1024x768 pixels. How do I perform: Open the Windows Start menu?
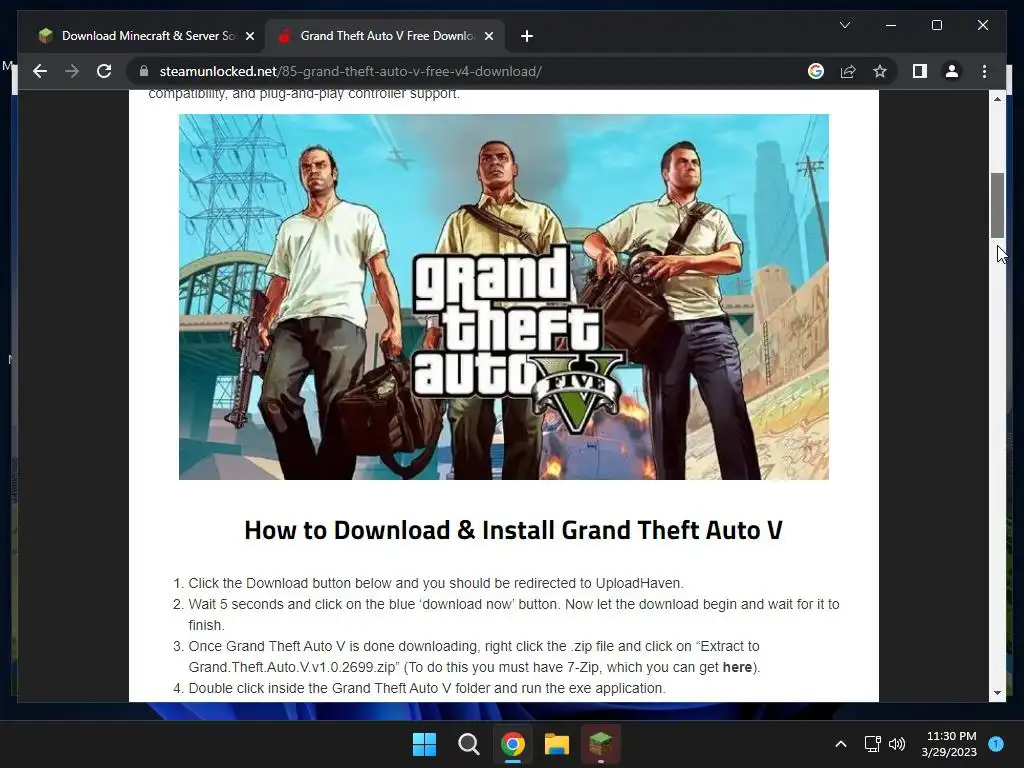[424, 744]
